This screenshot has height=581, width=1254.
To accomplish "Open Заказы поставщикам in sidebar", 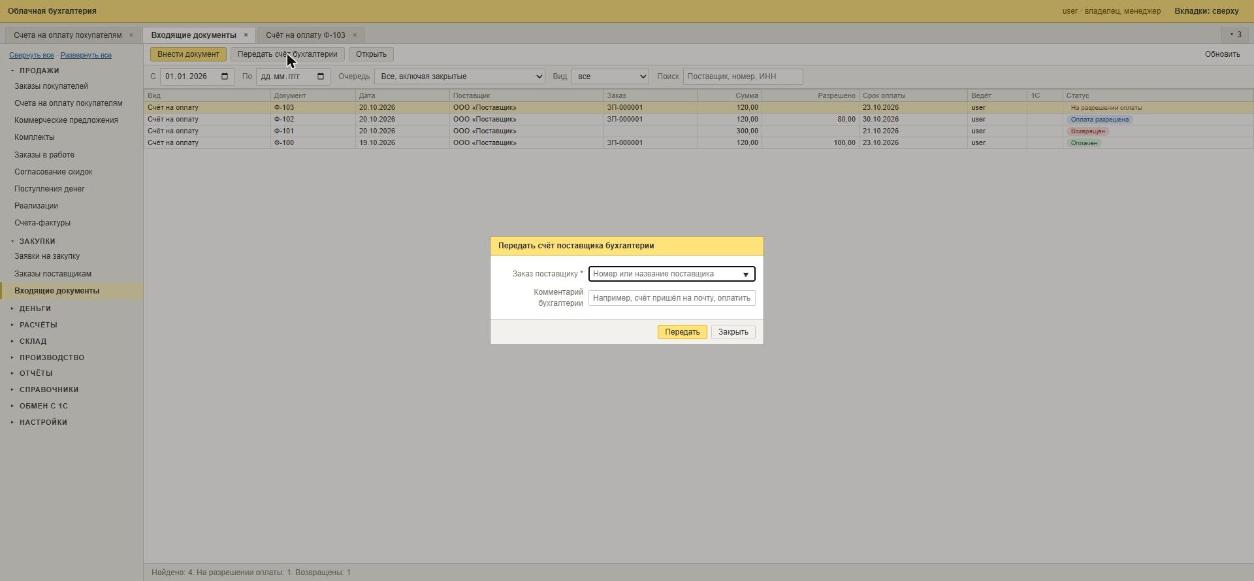I will [53, 274].
